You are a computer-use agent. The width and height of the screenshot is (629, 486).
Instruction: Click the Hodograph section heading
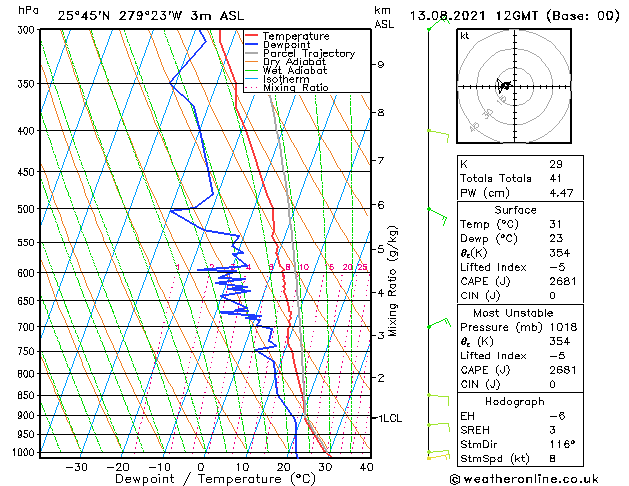(515, 402)
